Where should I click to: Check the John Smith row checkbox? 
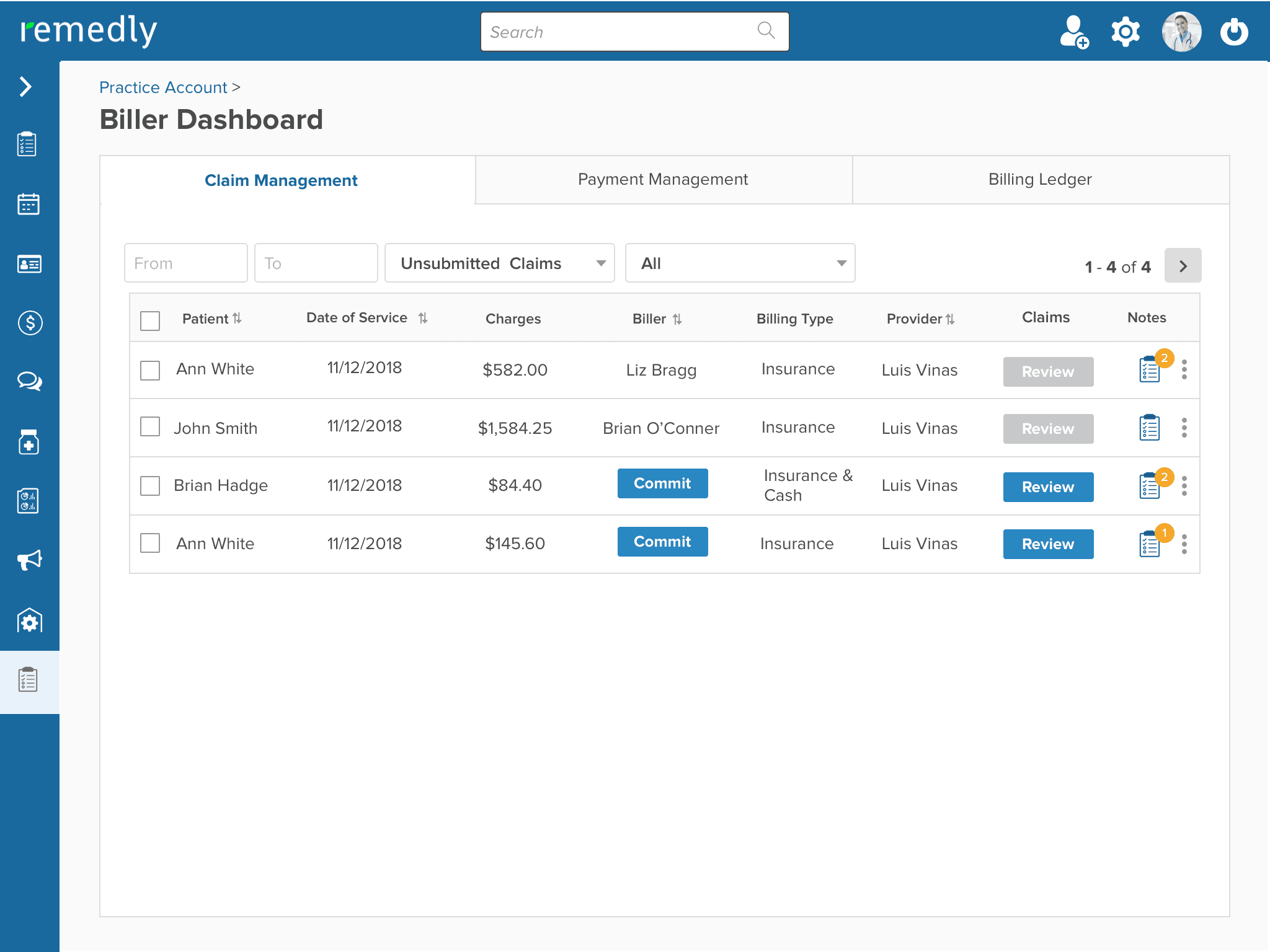[150, 427]
